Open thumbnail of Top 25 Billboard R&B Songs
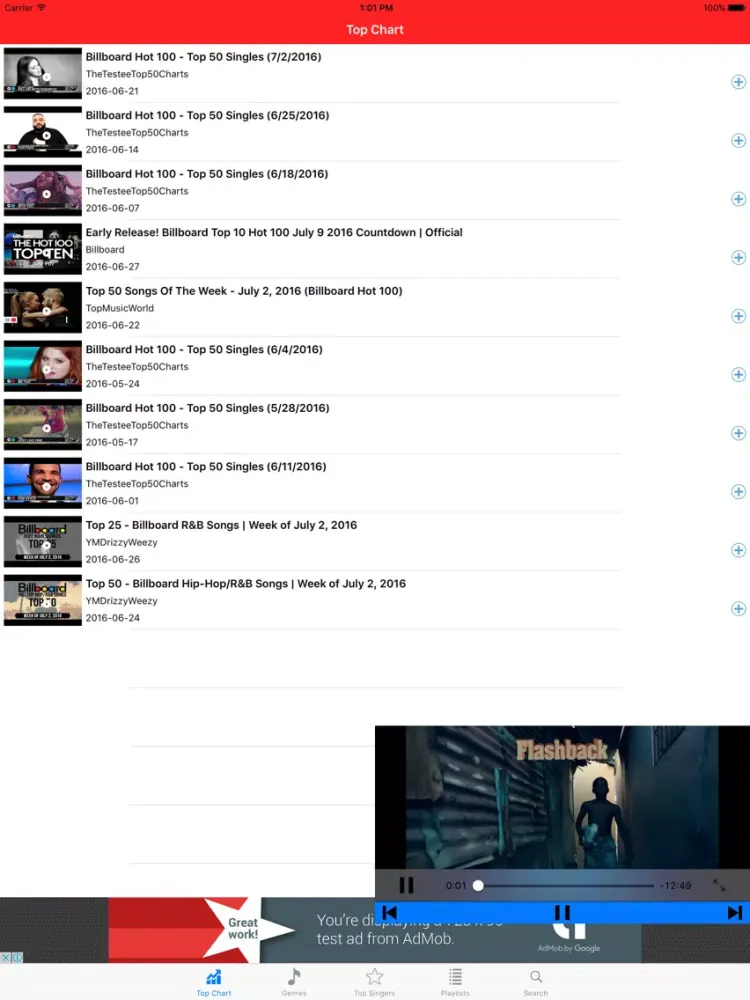The image size is (750, 1000). coord(43,541)
